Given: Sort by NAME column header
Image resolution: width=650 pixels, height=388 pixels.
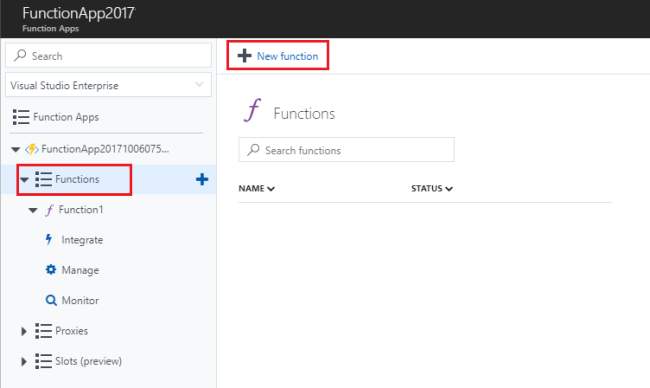Looking at the screenshot, I should tap(256, 189).
